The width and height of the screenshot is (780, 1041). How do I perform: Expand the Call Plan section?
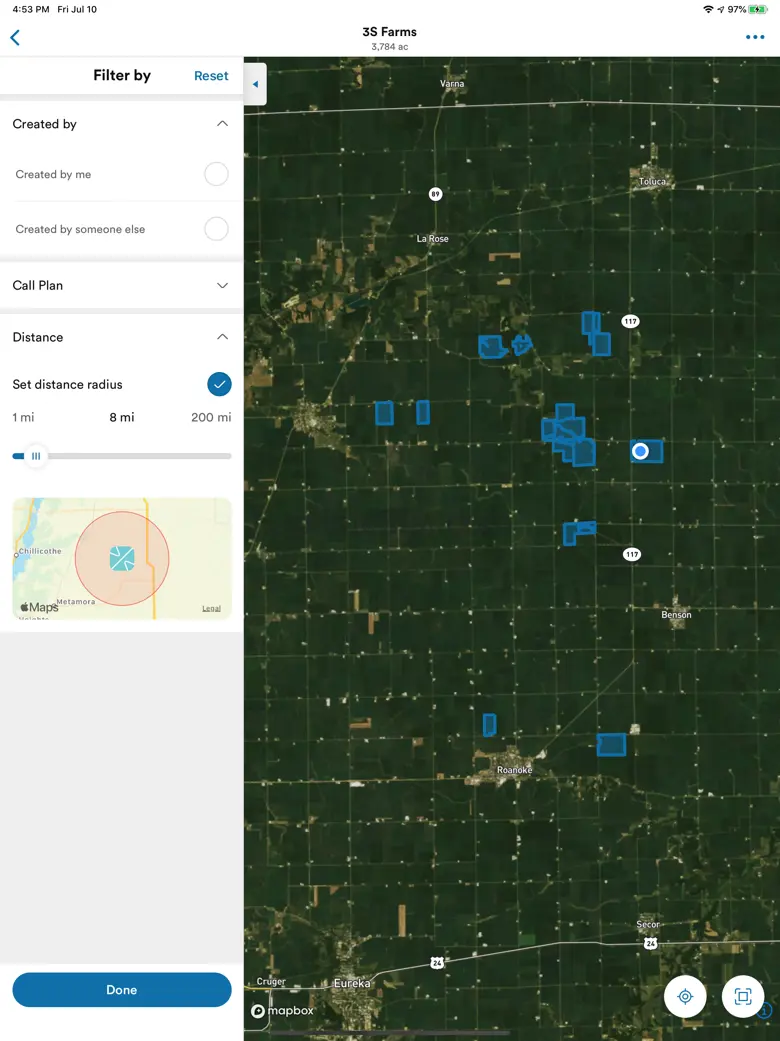[x=222, y=285]
